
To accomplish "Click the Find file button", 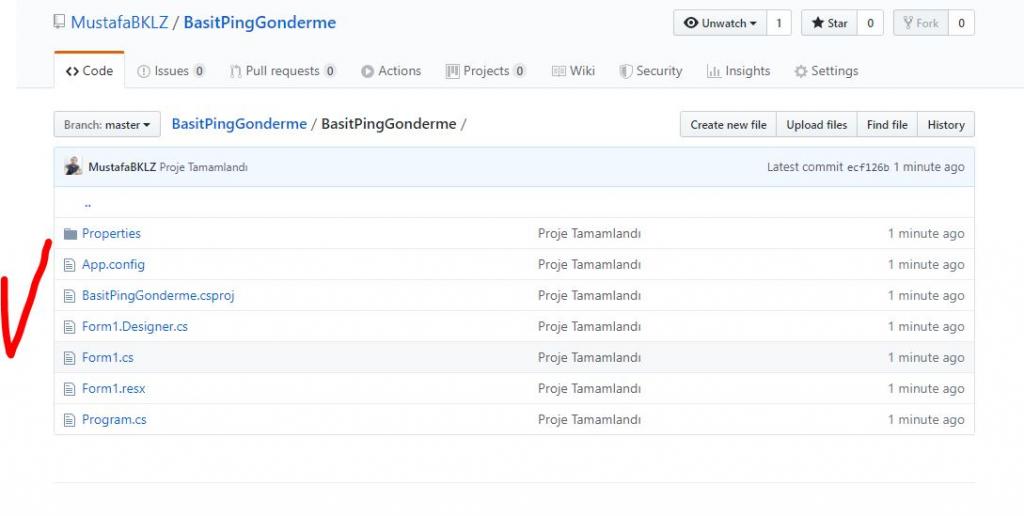I will 887,124.
